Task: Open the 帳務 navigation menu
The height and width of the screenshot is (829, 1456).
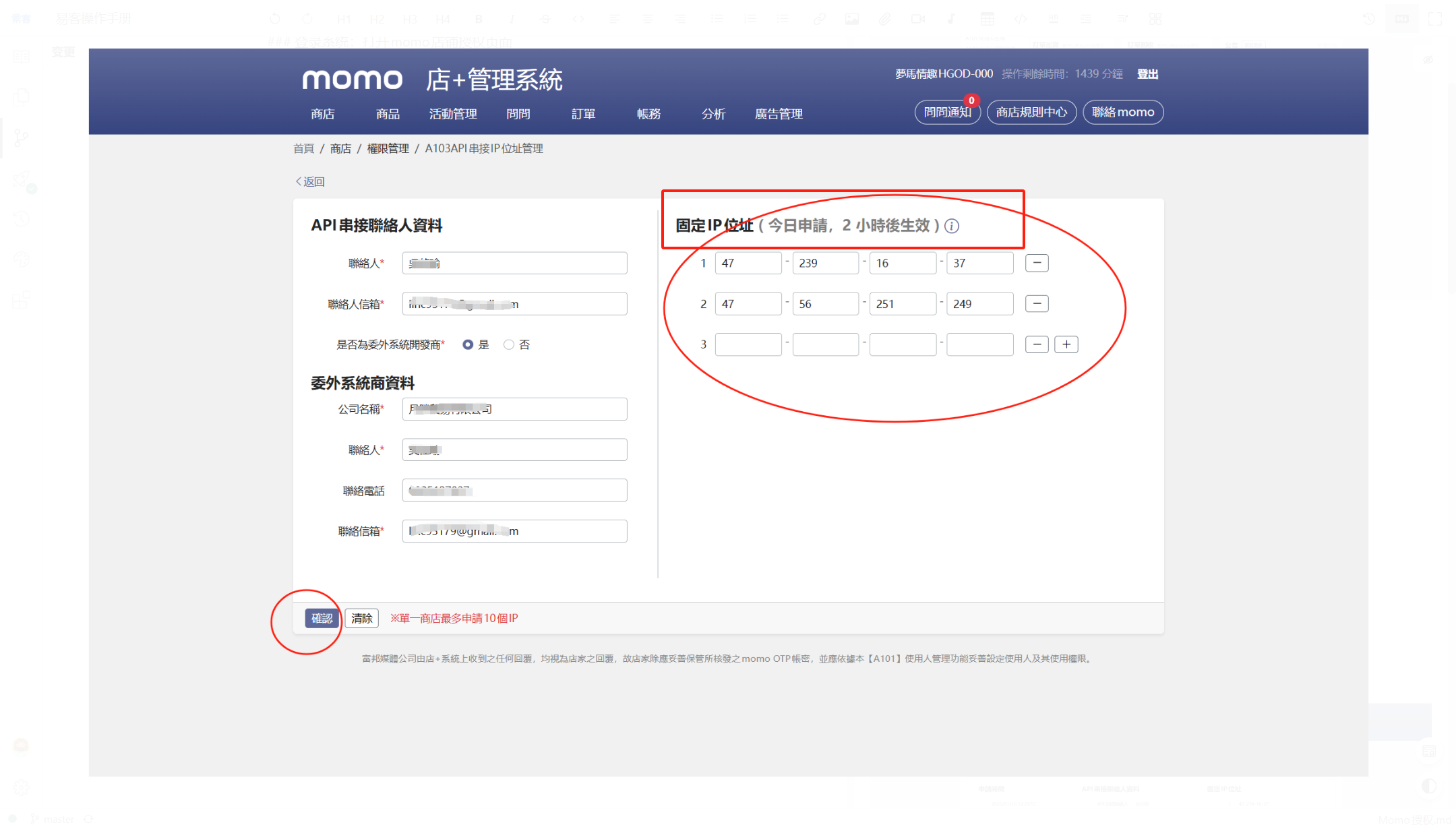Action: pos(648,114)
